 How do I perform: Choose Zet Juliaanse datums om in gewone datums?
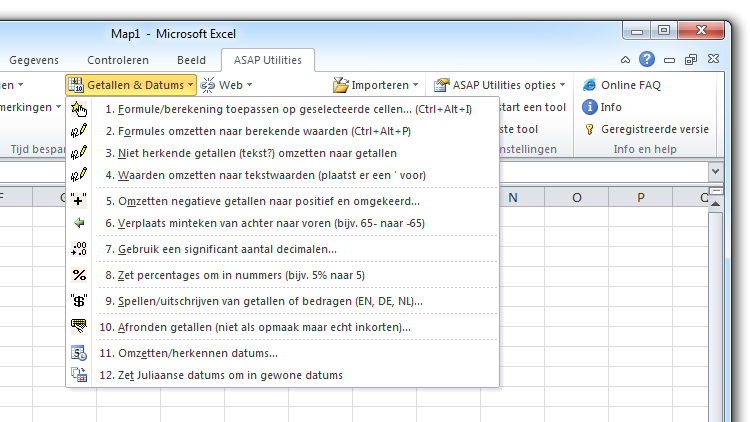tap(283, 375)
